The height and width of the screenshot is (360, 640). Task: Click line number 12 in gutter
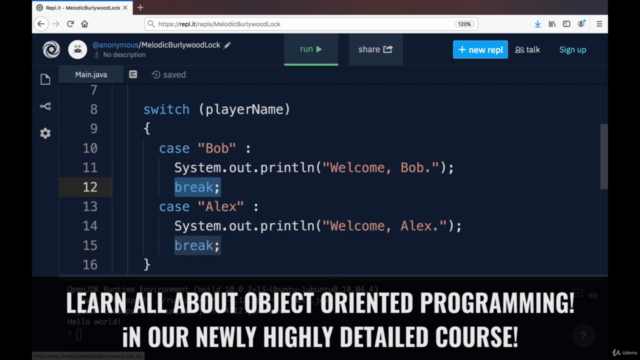click(x=90, y=187)
